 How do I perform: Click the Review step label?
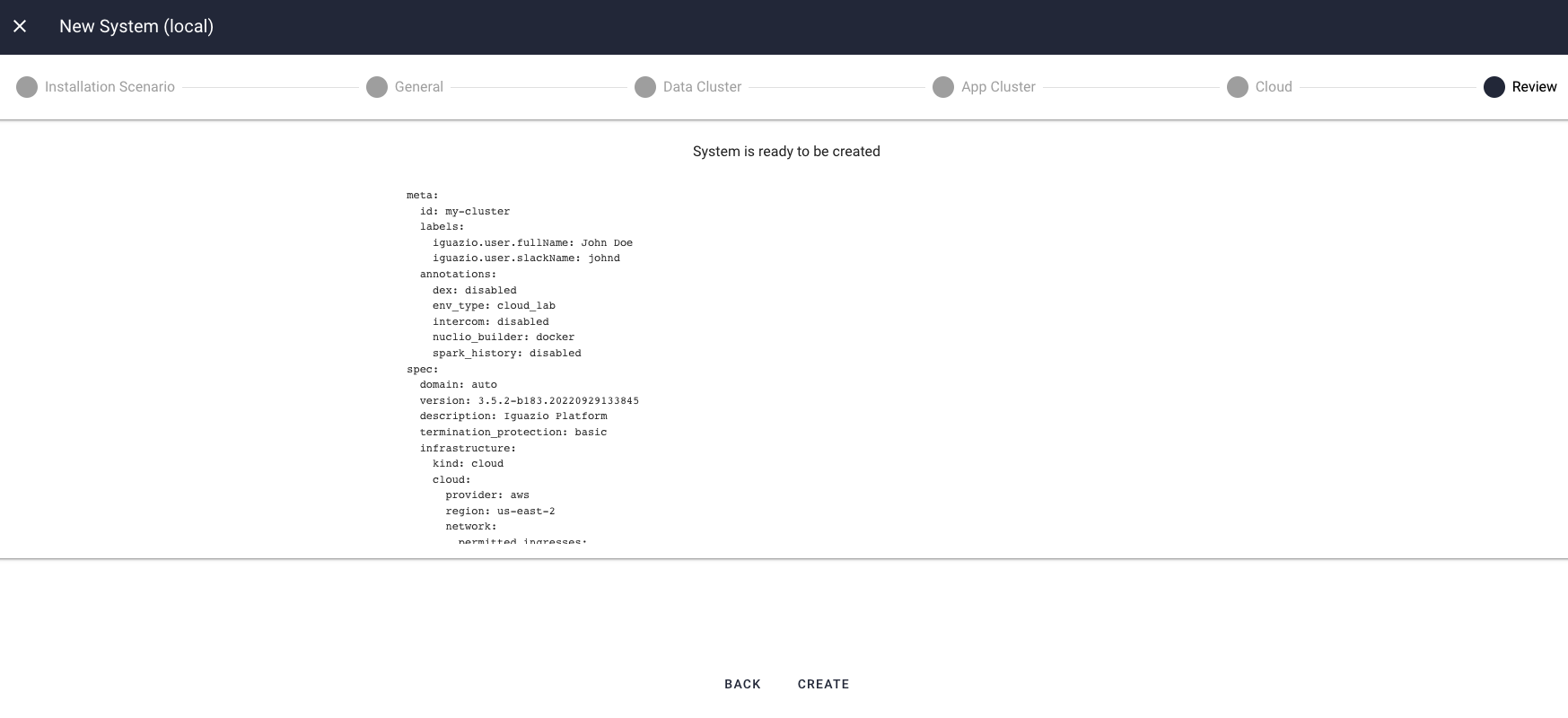tap(1534, 87)
